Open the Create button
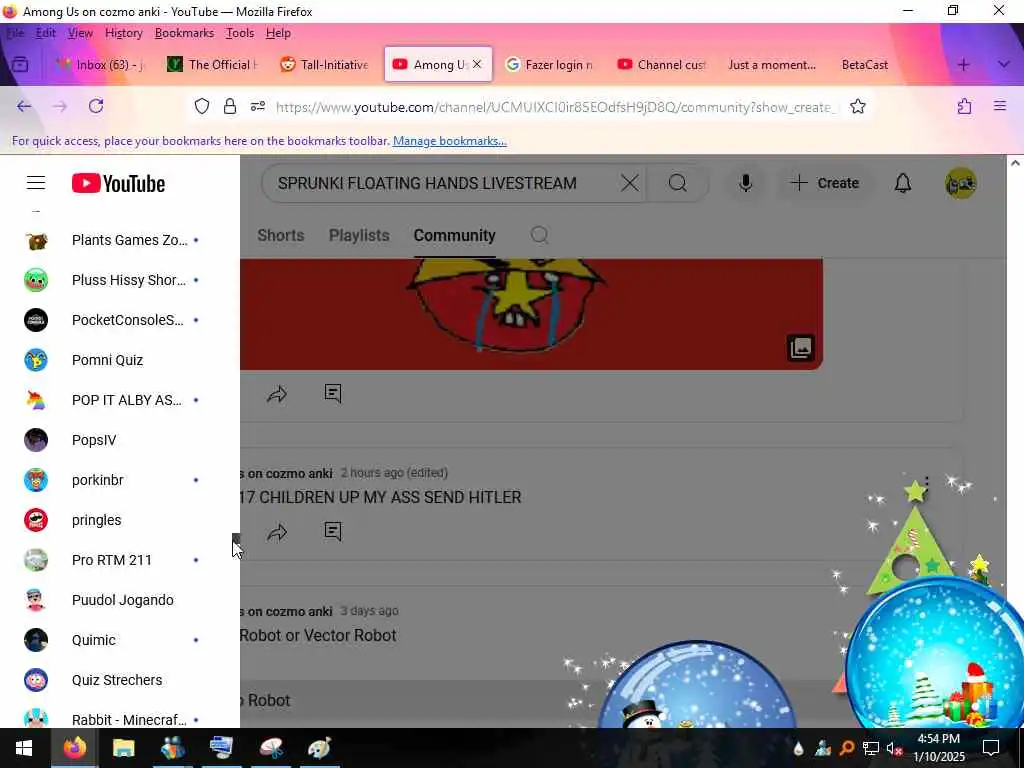1024x768 pixels. (825, 183)
